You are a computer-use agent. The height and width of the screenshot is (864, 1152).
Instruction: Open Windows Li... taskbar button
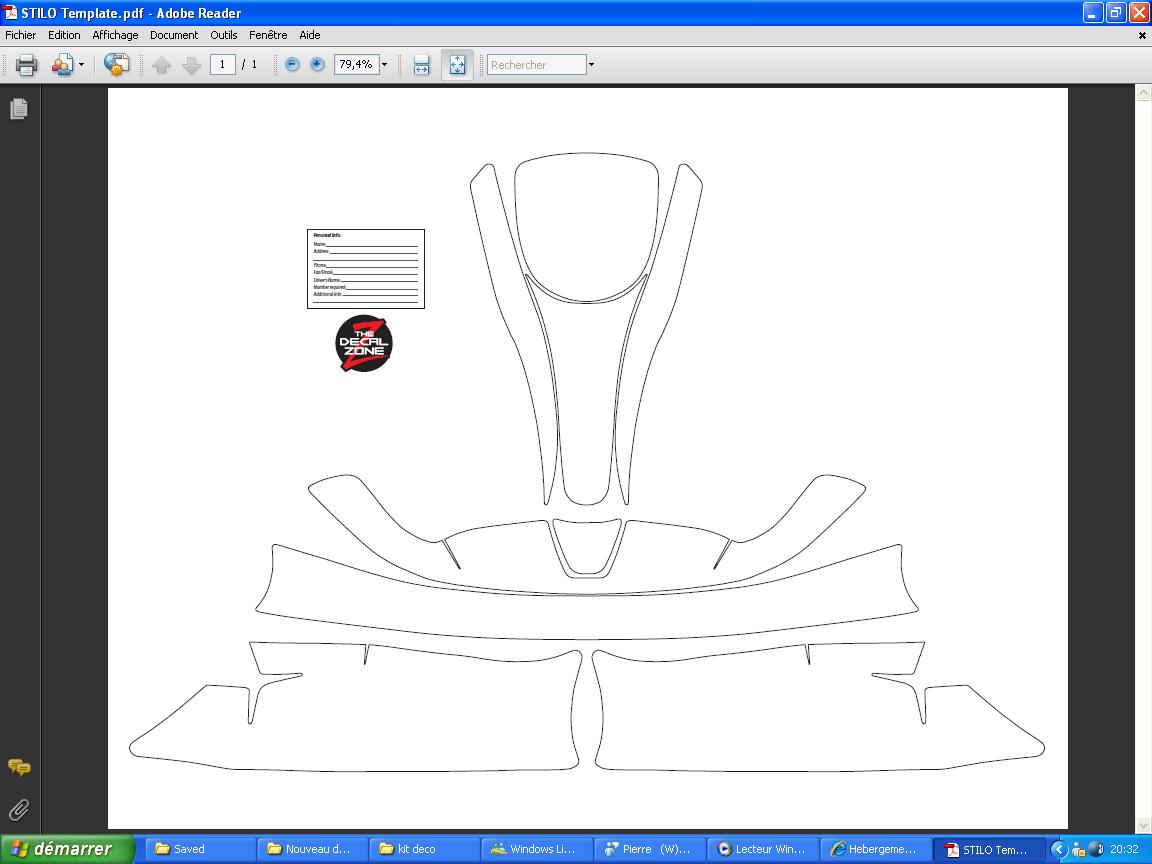(537, 849)
